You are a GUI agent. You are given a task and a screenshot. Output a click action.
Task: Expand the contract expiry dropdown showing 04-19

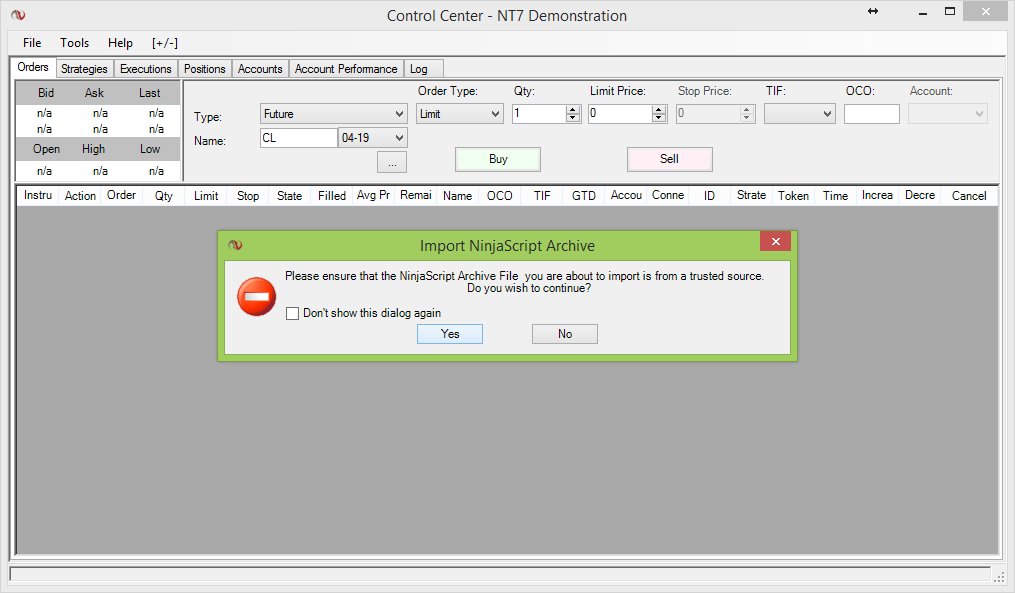pos(373,138)
